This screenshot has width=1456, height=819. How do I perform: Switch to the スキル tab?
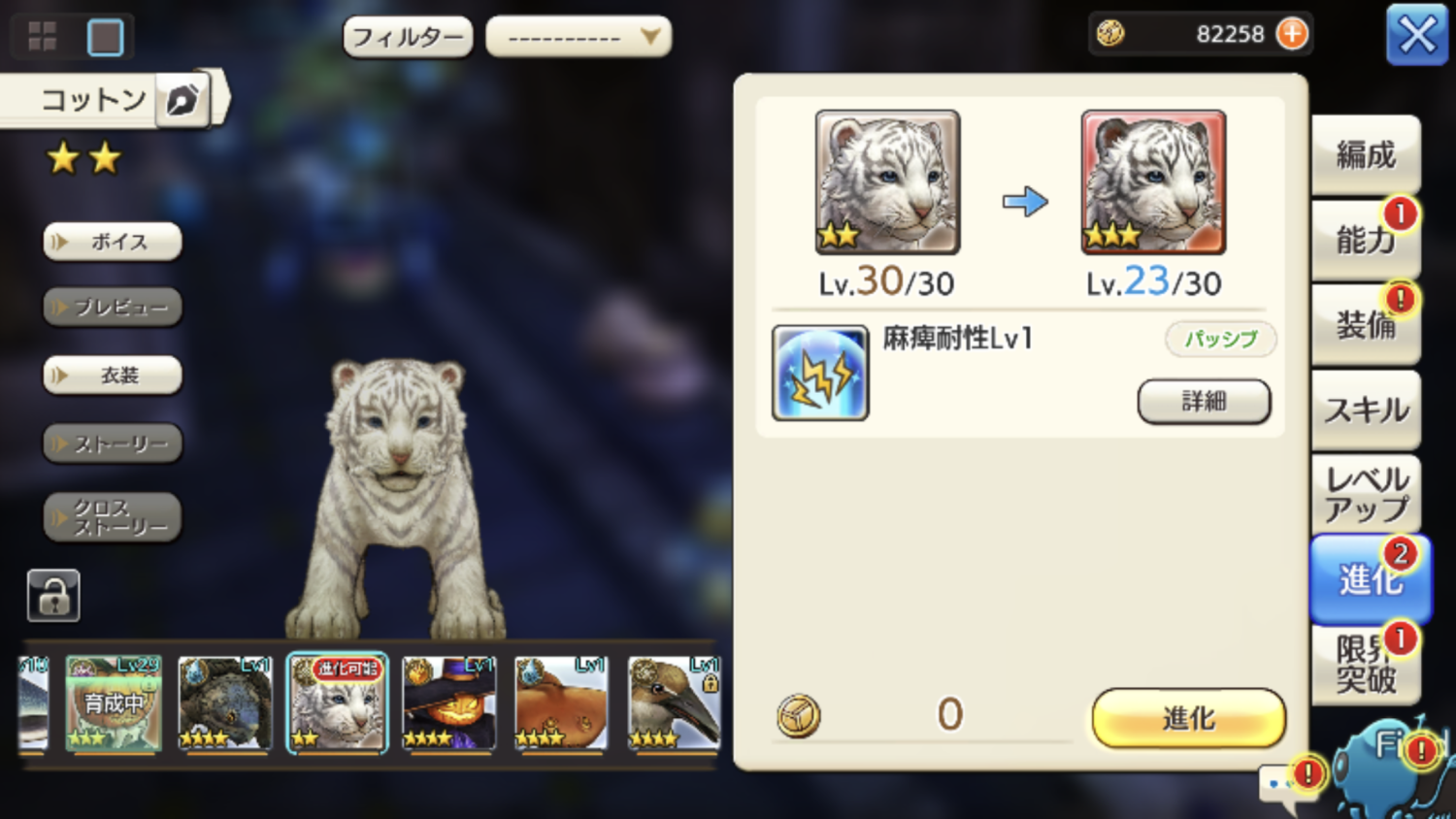pyautogui.click(x=1366, y=409)
